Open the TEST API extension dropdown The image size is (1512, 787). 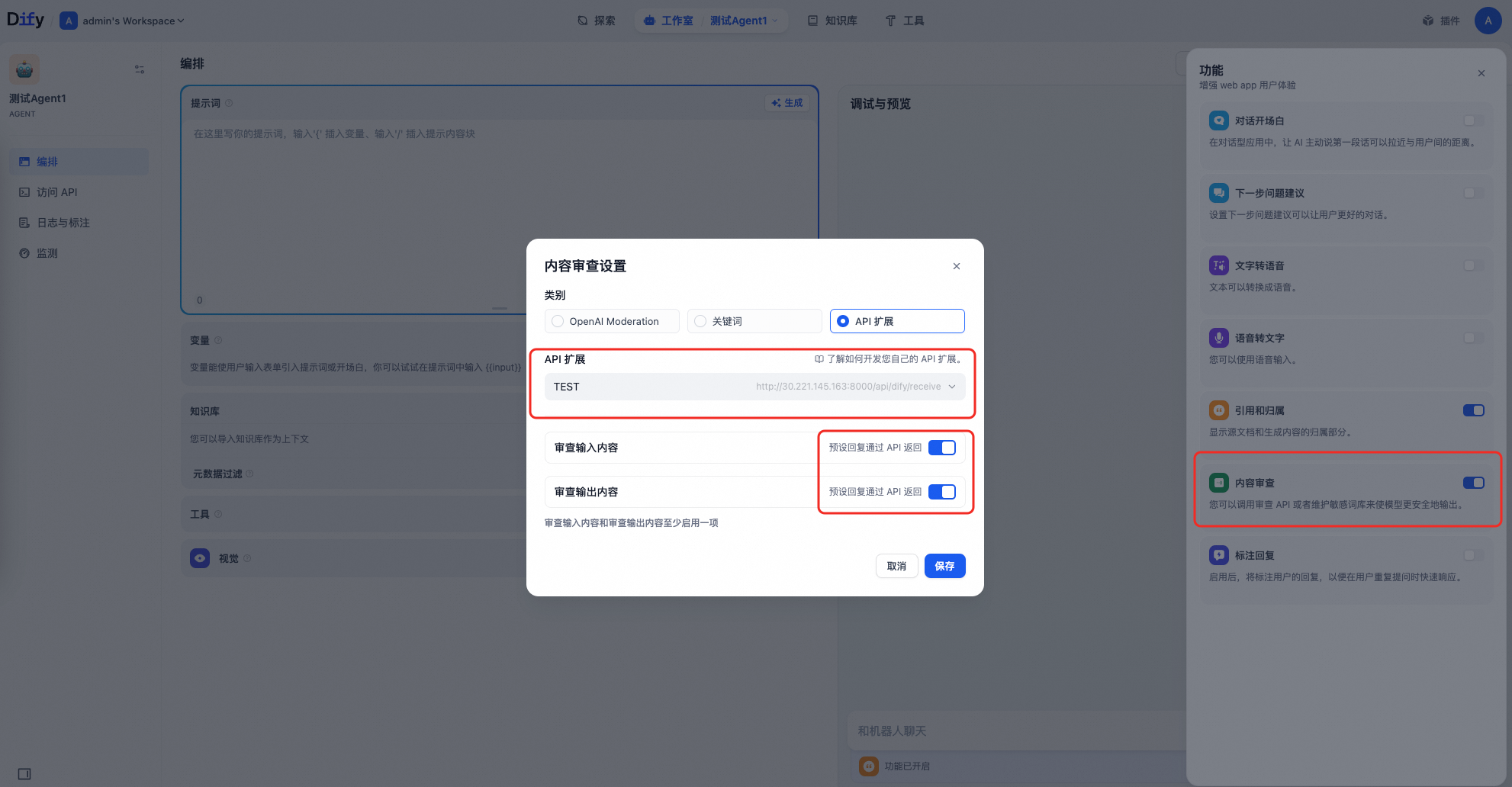tap(754, 387)
